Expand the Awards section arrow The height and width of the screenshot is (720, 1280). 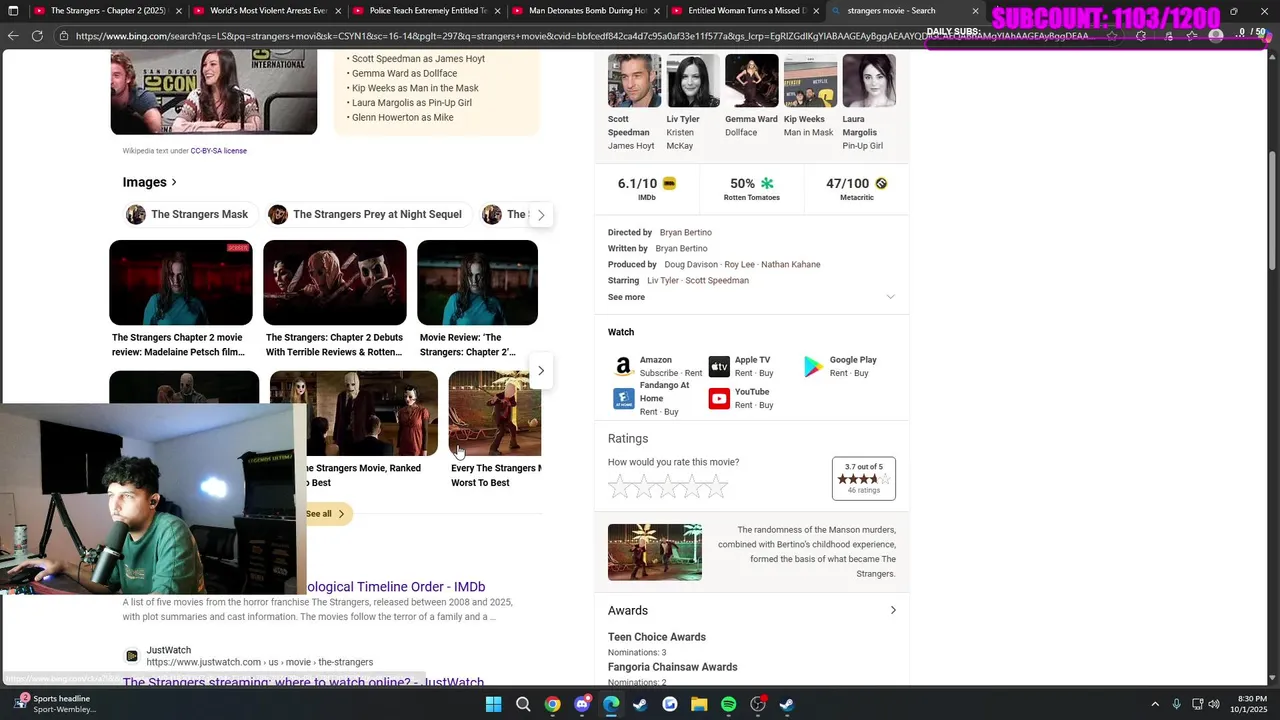[x=893, y=610]
